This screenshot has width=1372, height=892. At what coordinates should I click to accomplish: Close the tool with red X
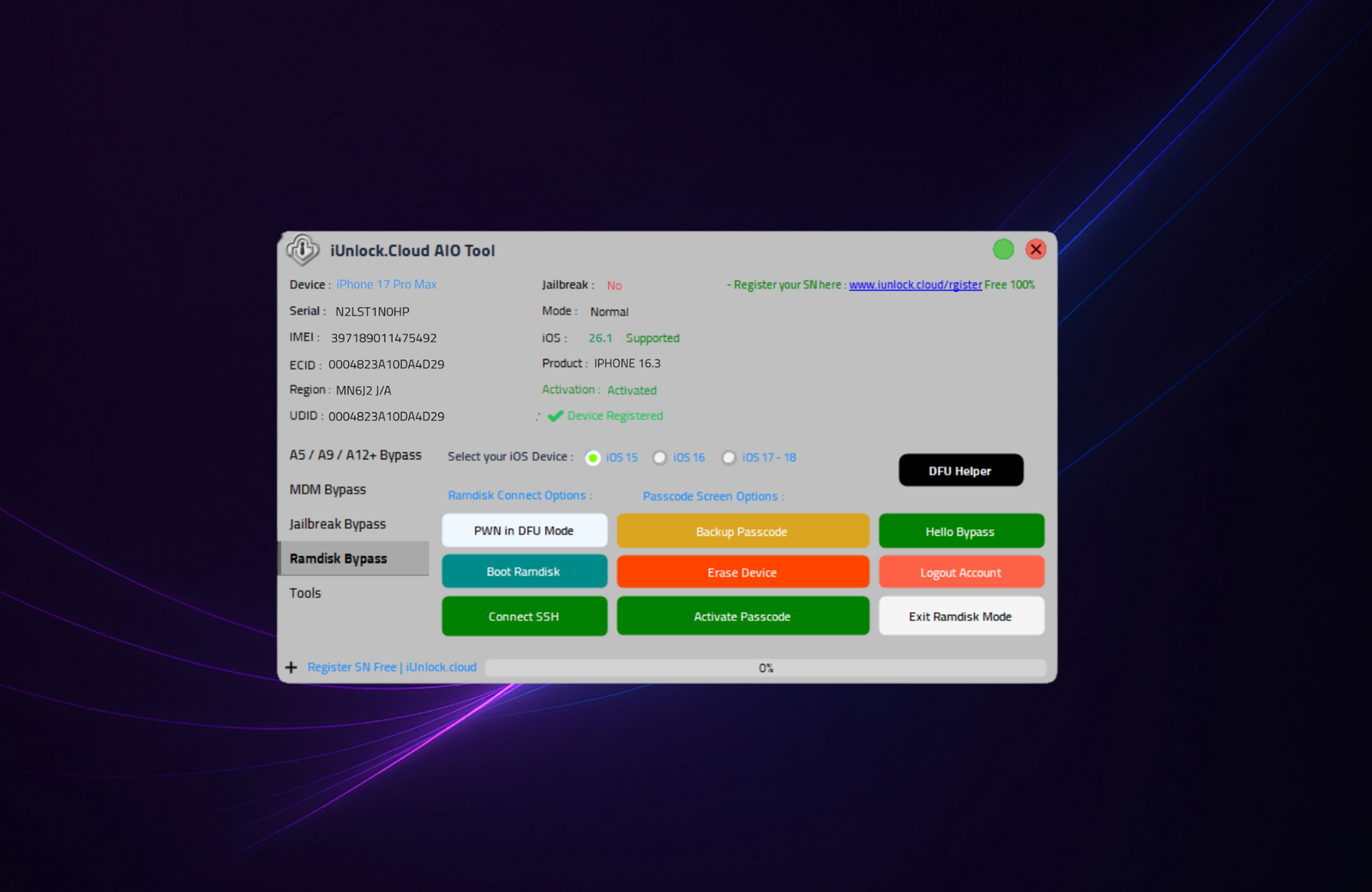pos(1036,249)
